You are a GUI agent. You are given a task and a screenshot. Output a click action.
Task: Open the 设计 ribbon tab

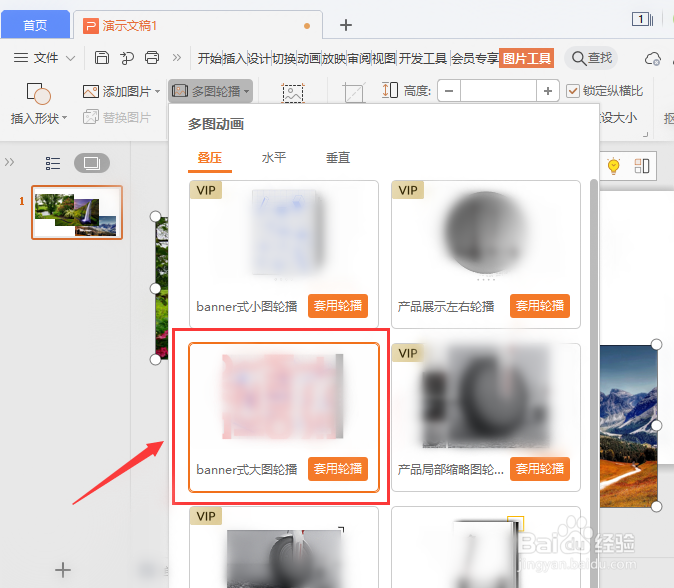[259, 58]
